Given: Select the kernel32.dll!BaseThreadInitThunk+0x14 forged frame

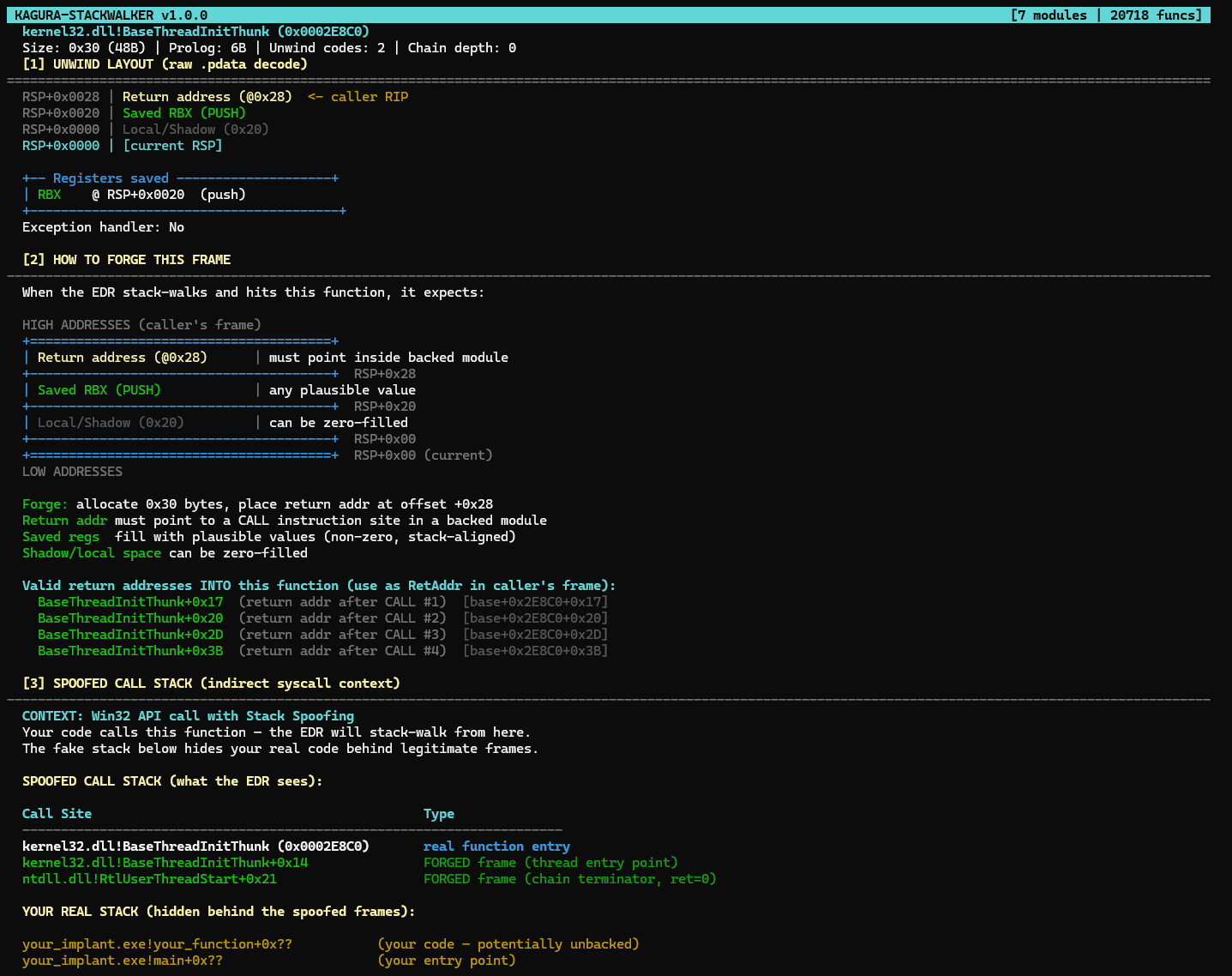Looking at the screenshot, I should pos(165,862).
